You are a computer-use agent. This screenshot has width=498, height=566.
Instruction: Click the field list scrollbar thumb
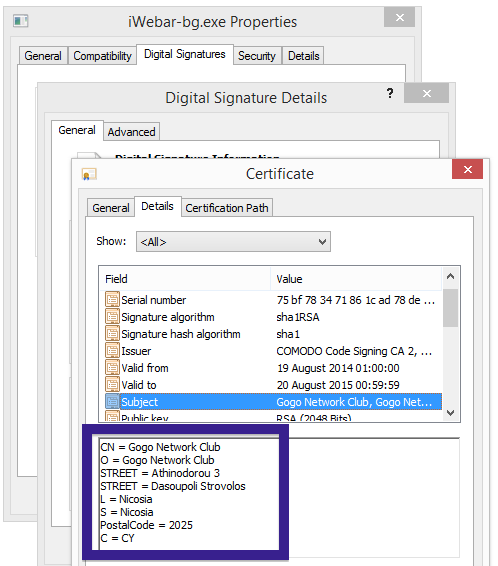[450, 308]
